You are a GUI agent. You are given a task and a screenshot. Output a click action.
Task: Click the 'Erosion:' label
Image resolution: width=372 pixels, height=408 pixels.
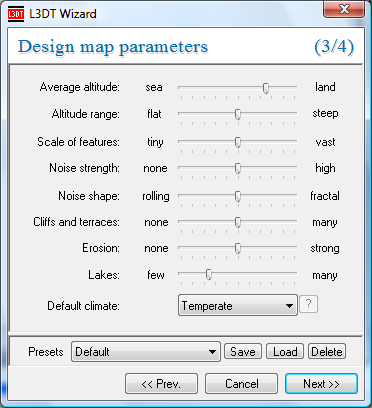pyautogui.click(x=101, y=248)
